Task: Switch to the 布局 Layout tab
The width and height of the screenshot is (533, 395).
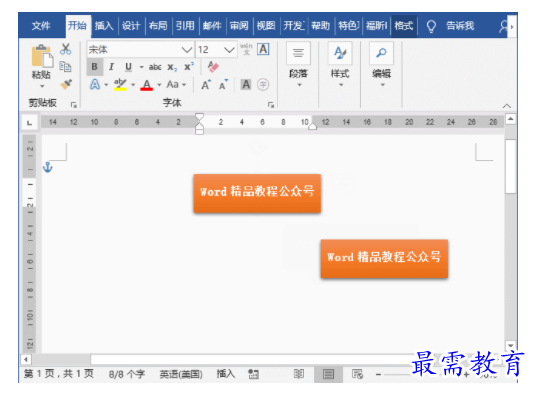Action: [x=158, y=25]
